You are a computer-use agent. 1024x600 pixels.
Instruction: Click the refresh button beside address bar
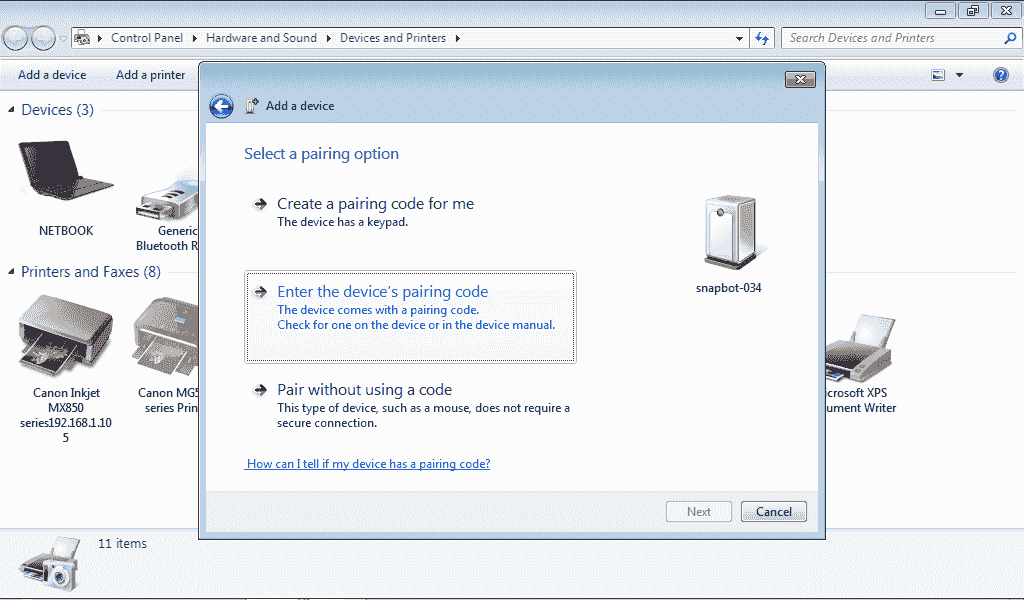762,39
